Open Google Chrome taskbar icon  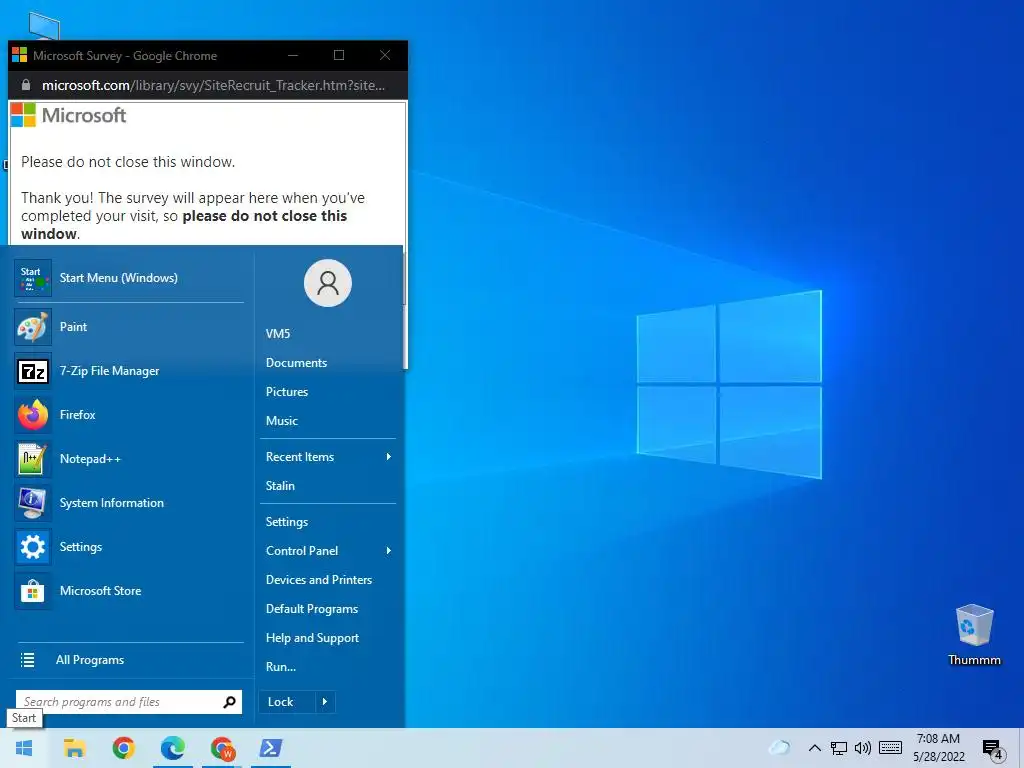click(123, 748)
